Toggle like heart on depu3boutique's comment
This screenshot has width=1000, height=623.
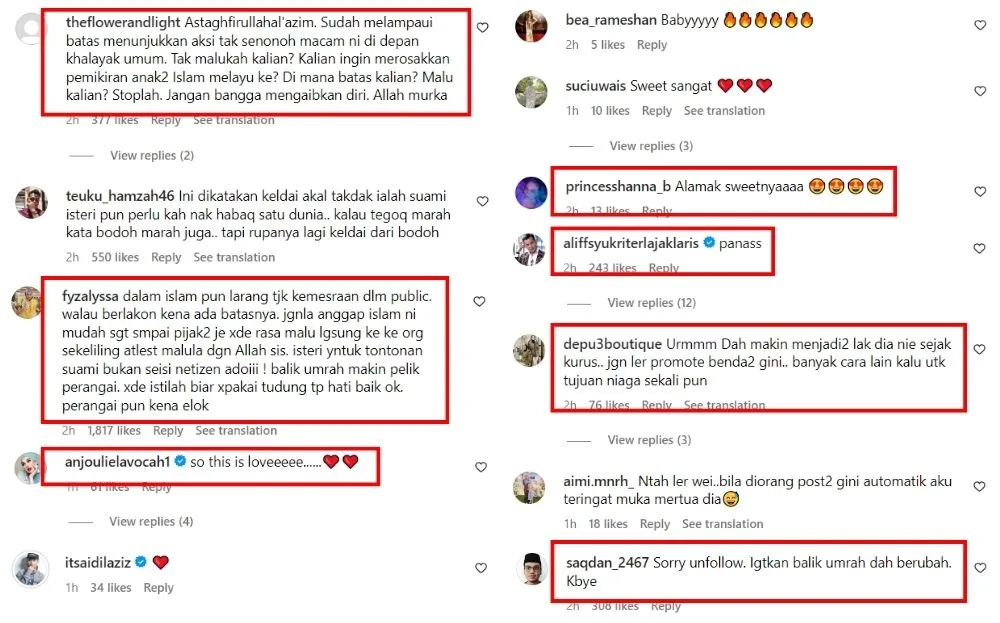click(x=980, y=349)
